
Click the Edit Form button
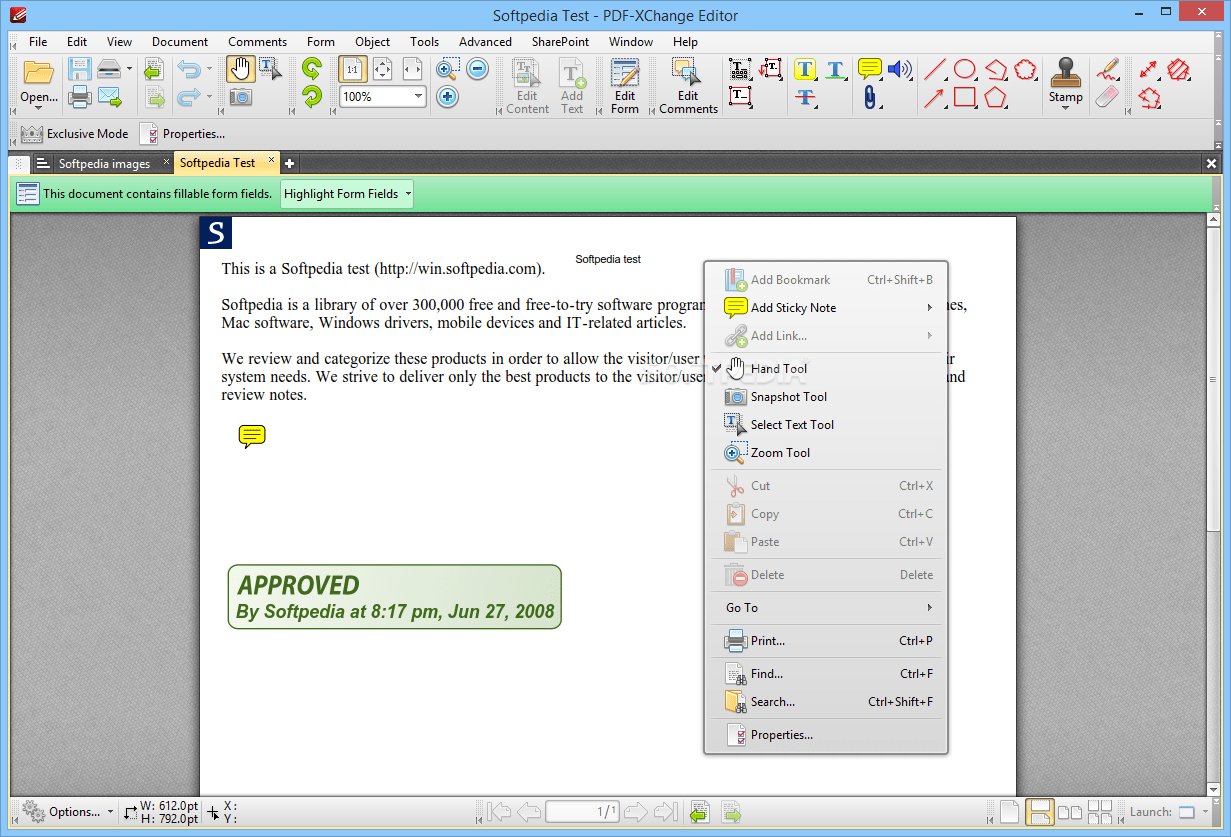point(625,86)
